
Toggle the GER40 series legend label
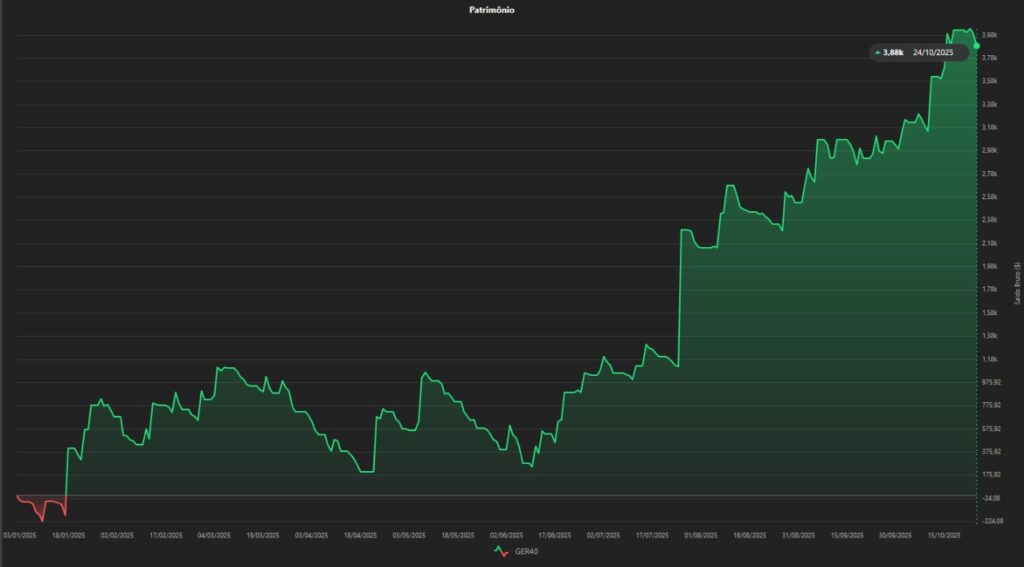point(523,552)
